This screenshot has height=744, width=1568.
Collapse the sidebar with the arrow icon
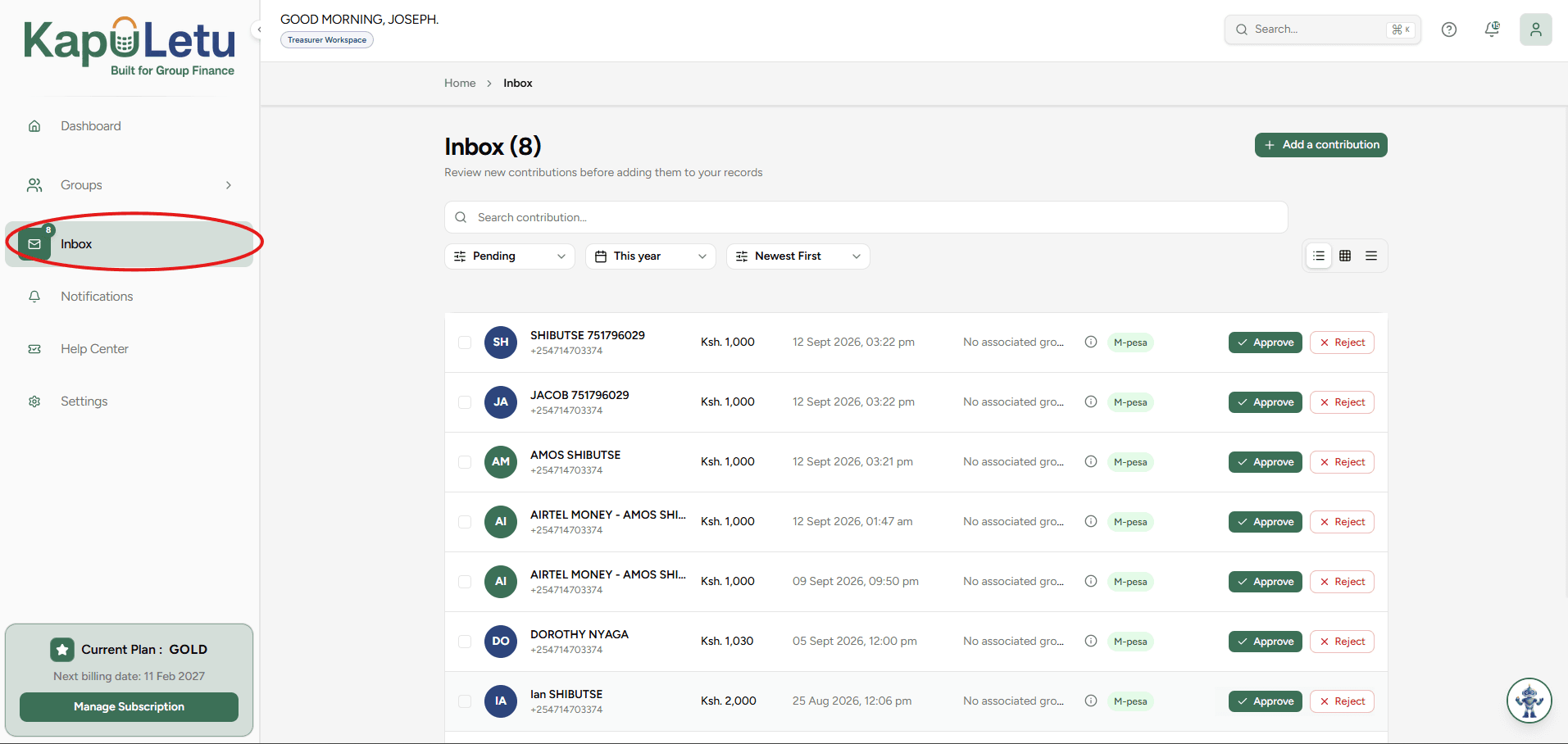[259, 29]
